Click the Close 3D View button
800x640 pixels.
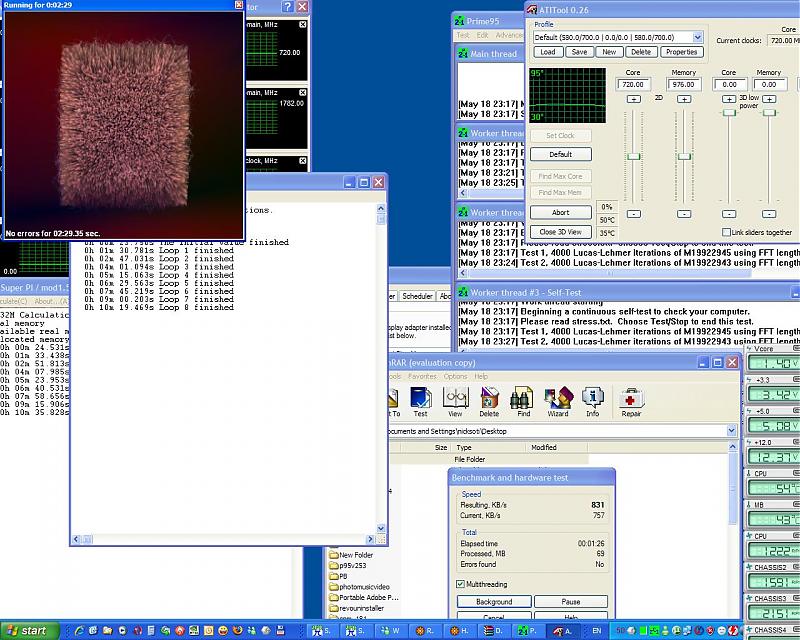pyautogui.click(x=561, y=232)
